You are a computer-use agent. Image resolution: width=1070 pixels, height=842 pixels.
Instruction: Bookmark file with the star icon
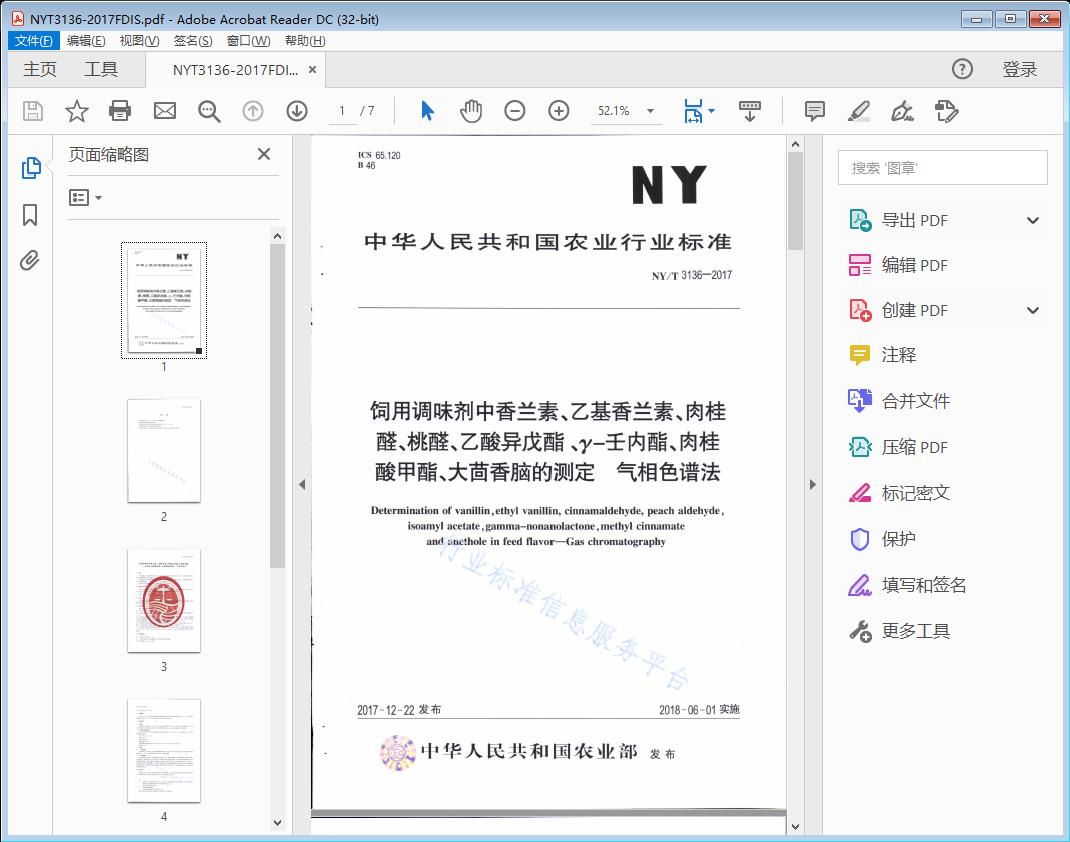click(77, 111)
